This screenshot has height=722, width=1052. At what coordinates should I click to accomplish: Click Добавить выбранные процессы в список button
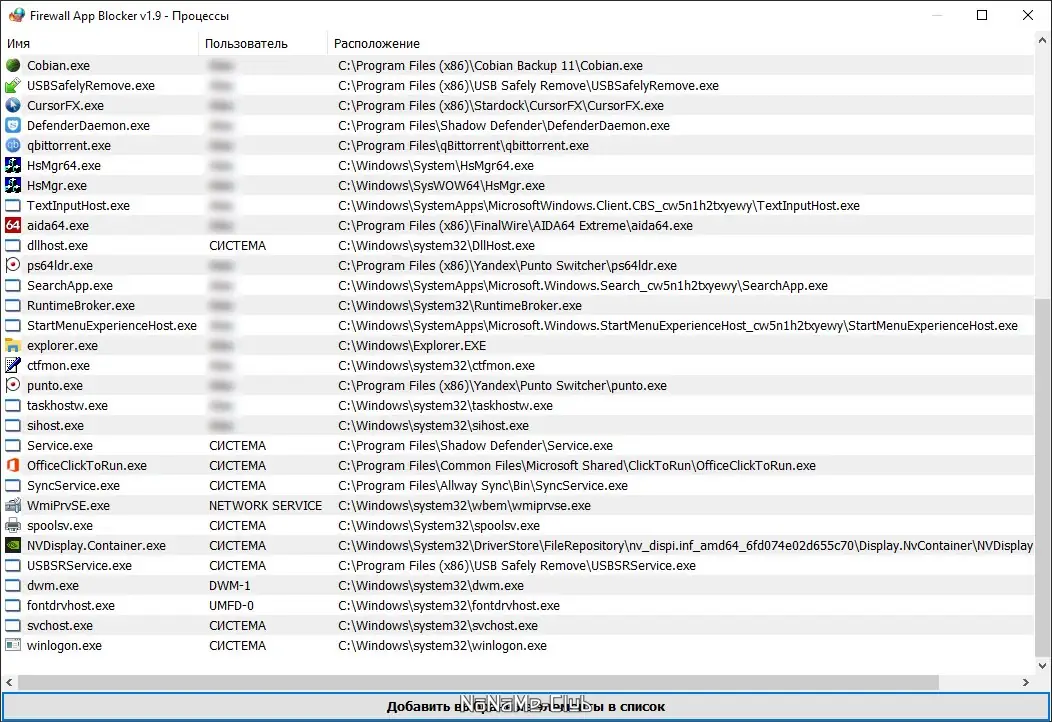525,707
